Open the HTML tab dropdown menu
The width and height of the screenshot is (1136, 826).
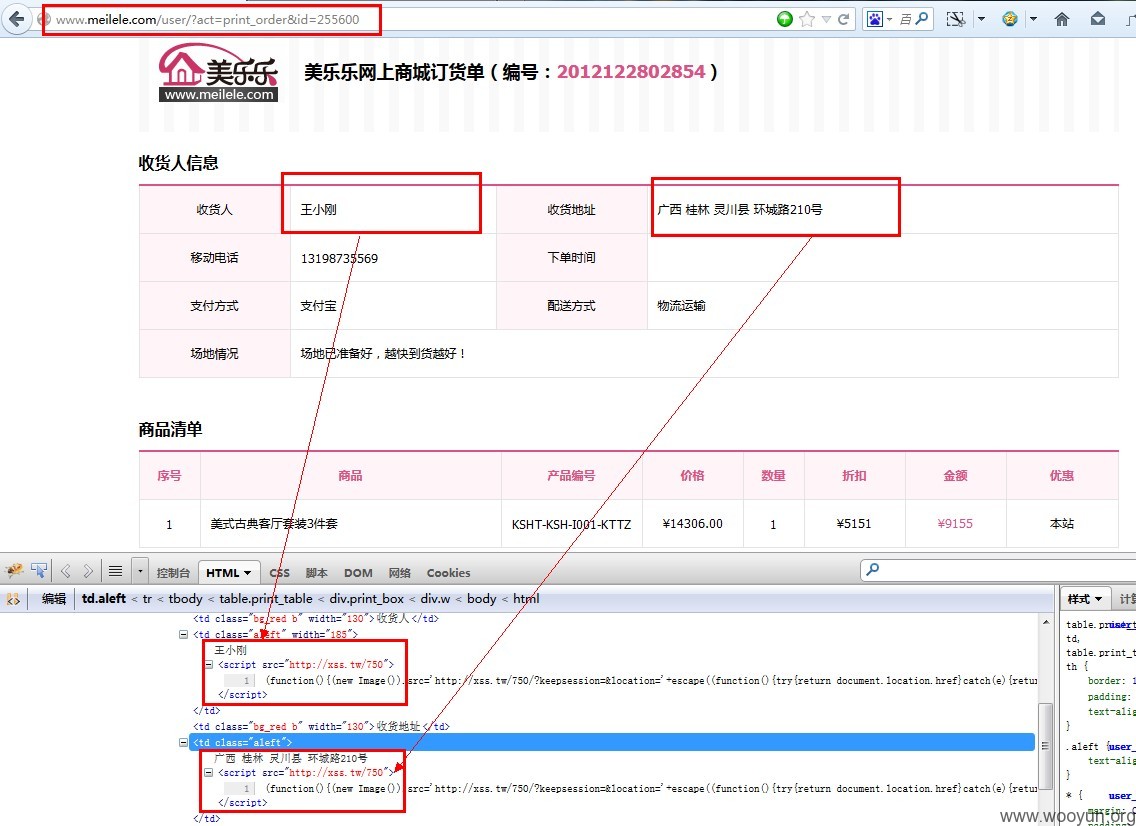[247, 573]
